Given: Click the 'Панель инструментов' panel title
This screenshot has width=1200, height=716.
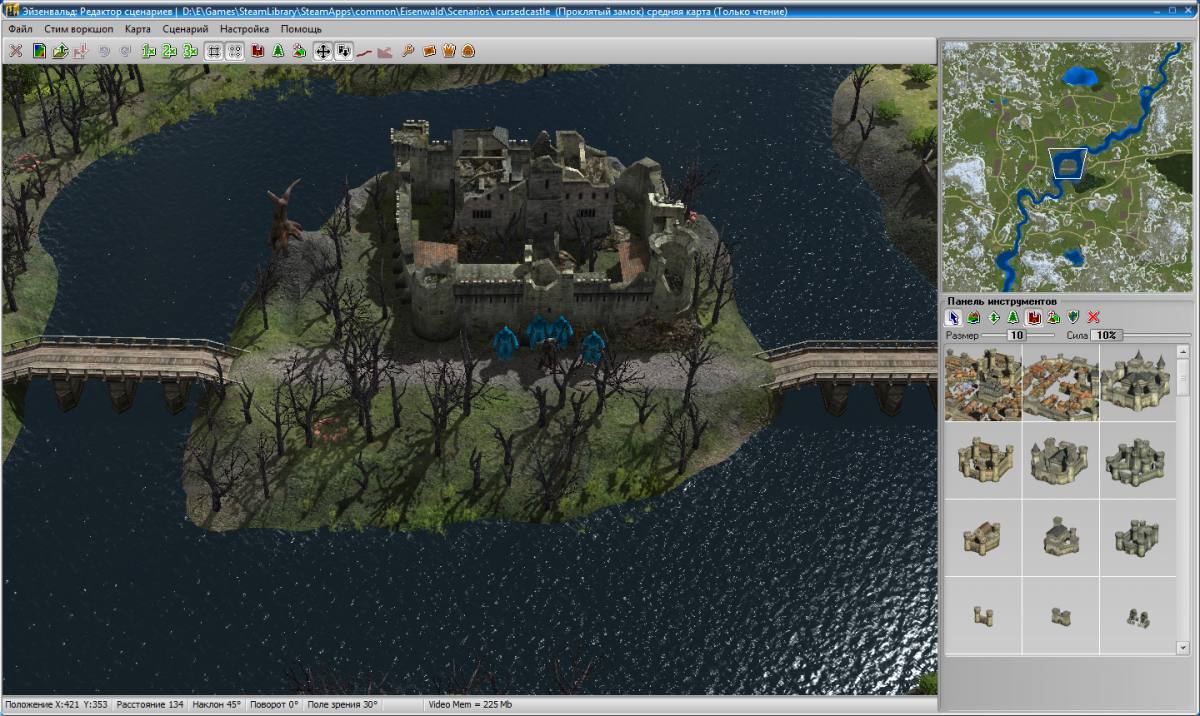Looking at the screenshot, I should [x=1002, y=301].
